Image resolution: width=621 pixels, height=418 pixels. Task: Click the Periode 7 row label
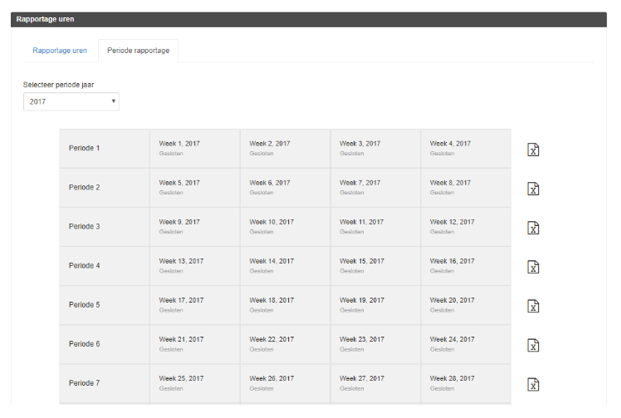(x=84, y=384)
